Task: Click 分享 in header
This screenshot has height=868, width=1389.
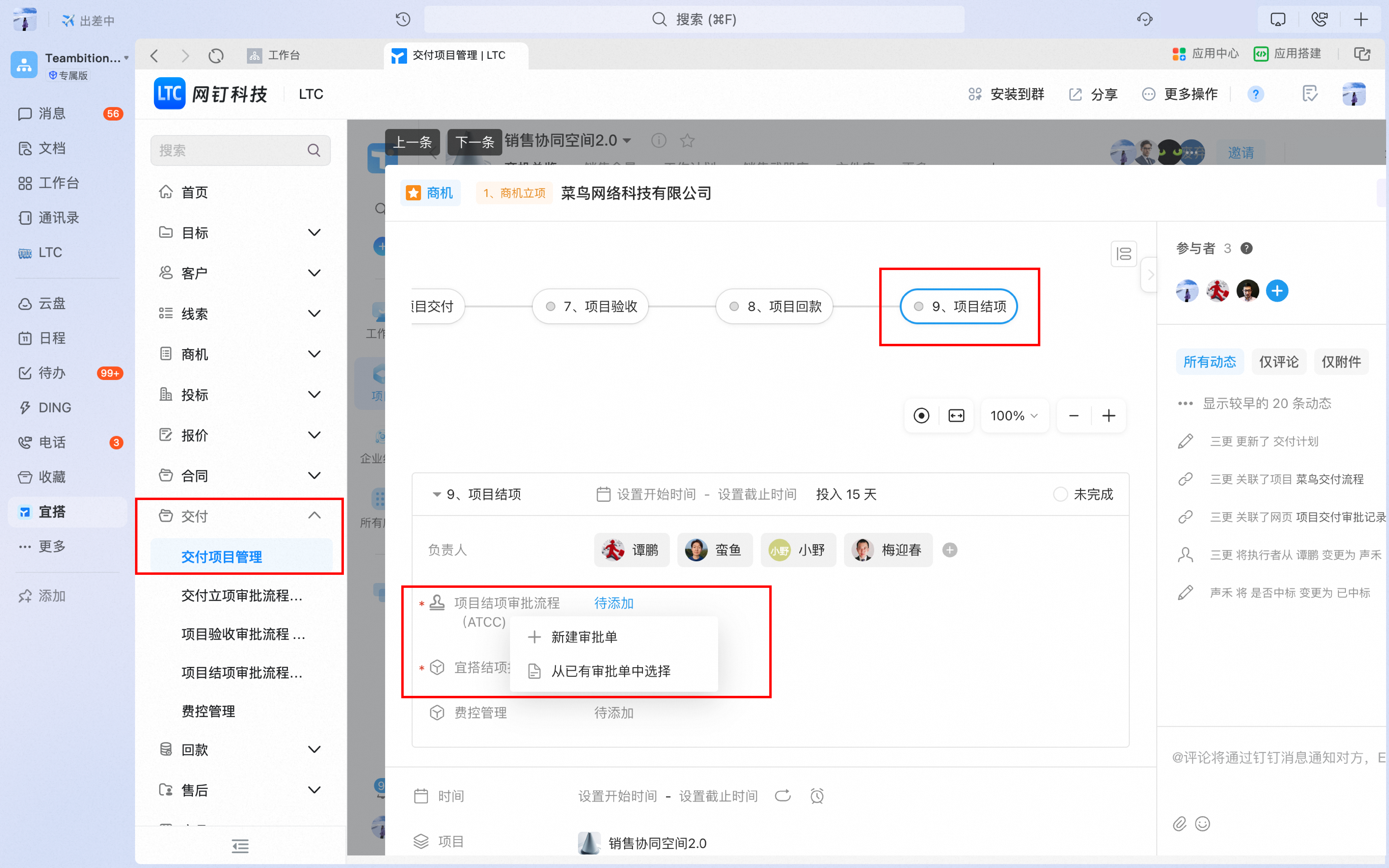Action: [1093, 94]
